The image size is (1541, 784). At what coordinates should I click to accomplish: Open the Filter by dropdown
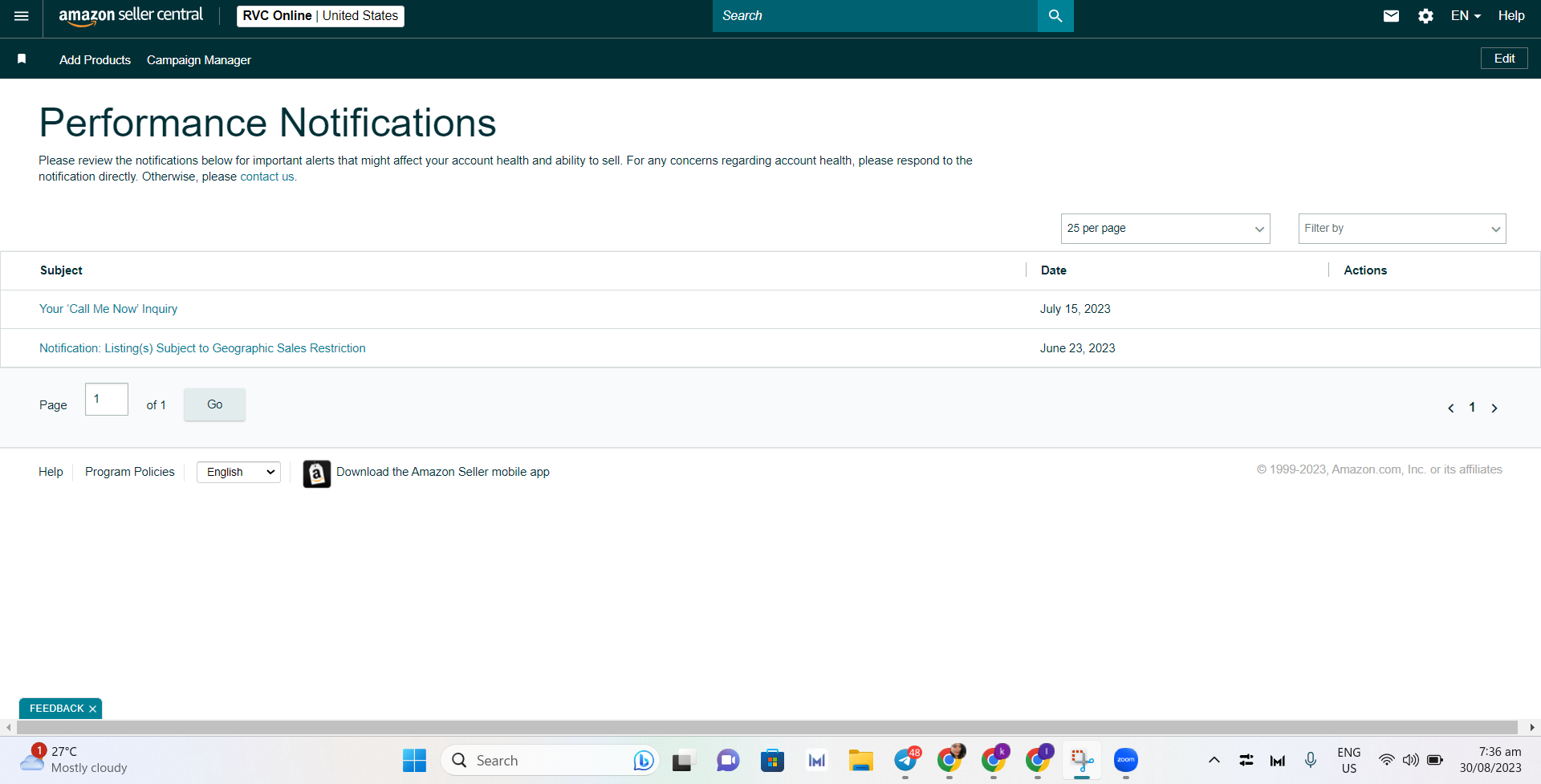pos(1402,229)
